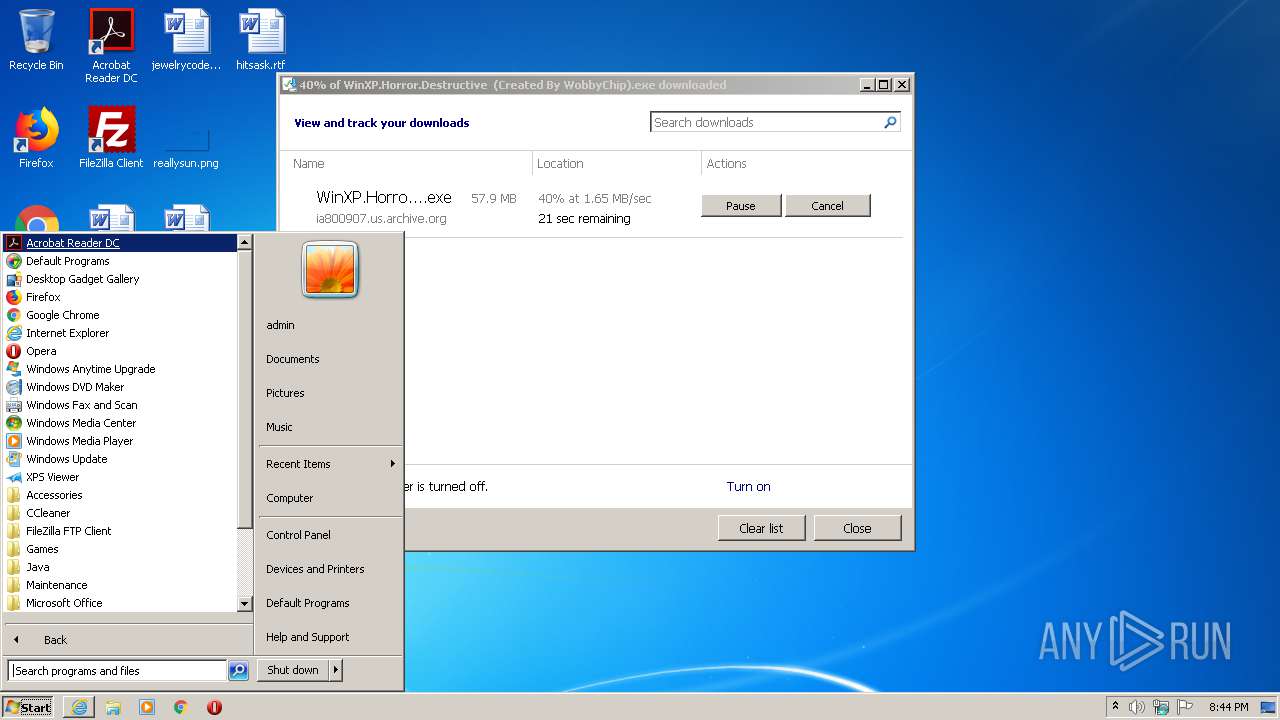Expand the CCleaner folder
Image resolution: width=1280 pixels, height=720 pixels.
tap(120, 513)
